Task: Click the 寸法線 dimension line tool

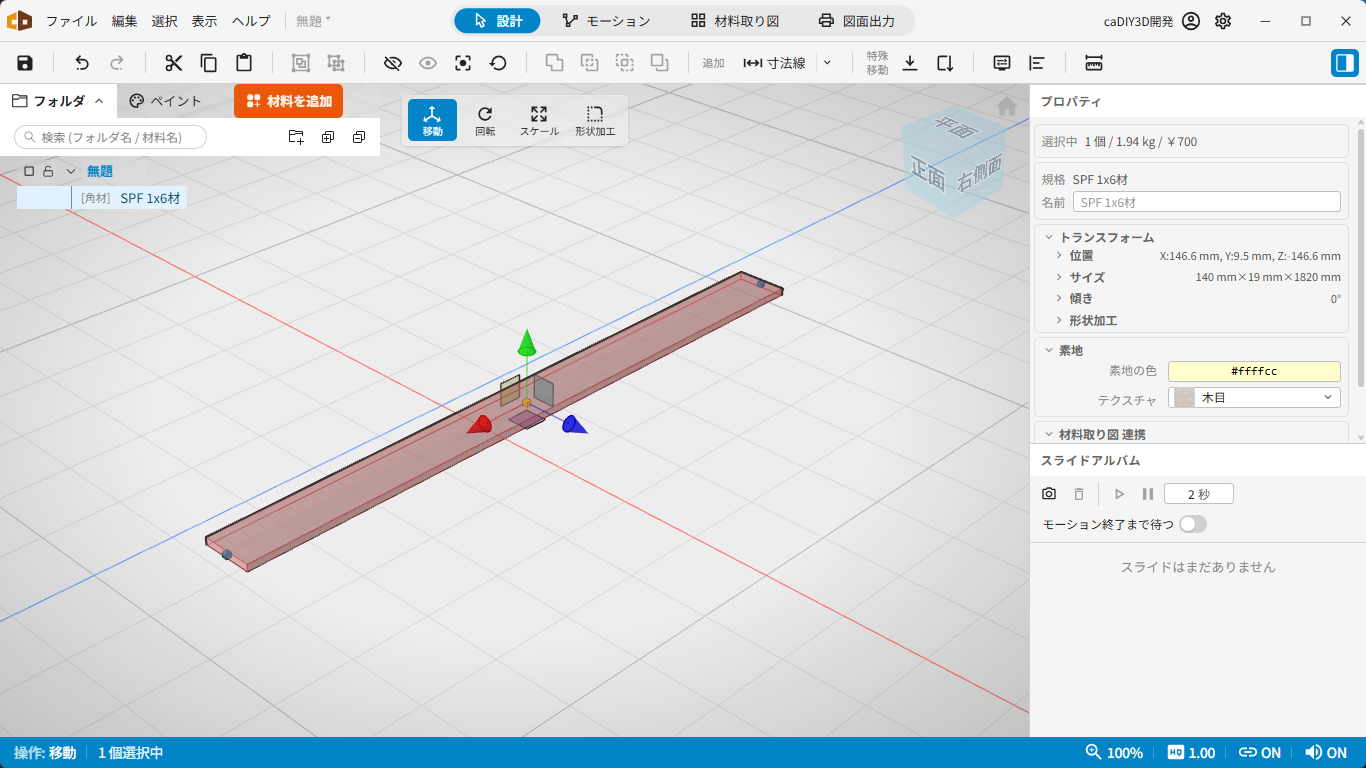Action: [774, 63]
